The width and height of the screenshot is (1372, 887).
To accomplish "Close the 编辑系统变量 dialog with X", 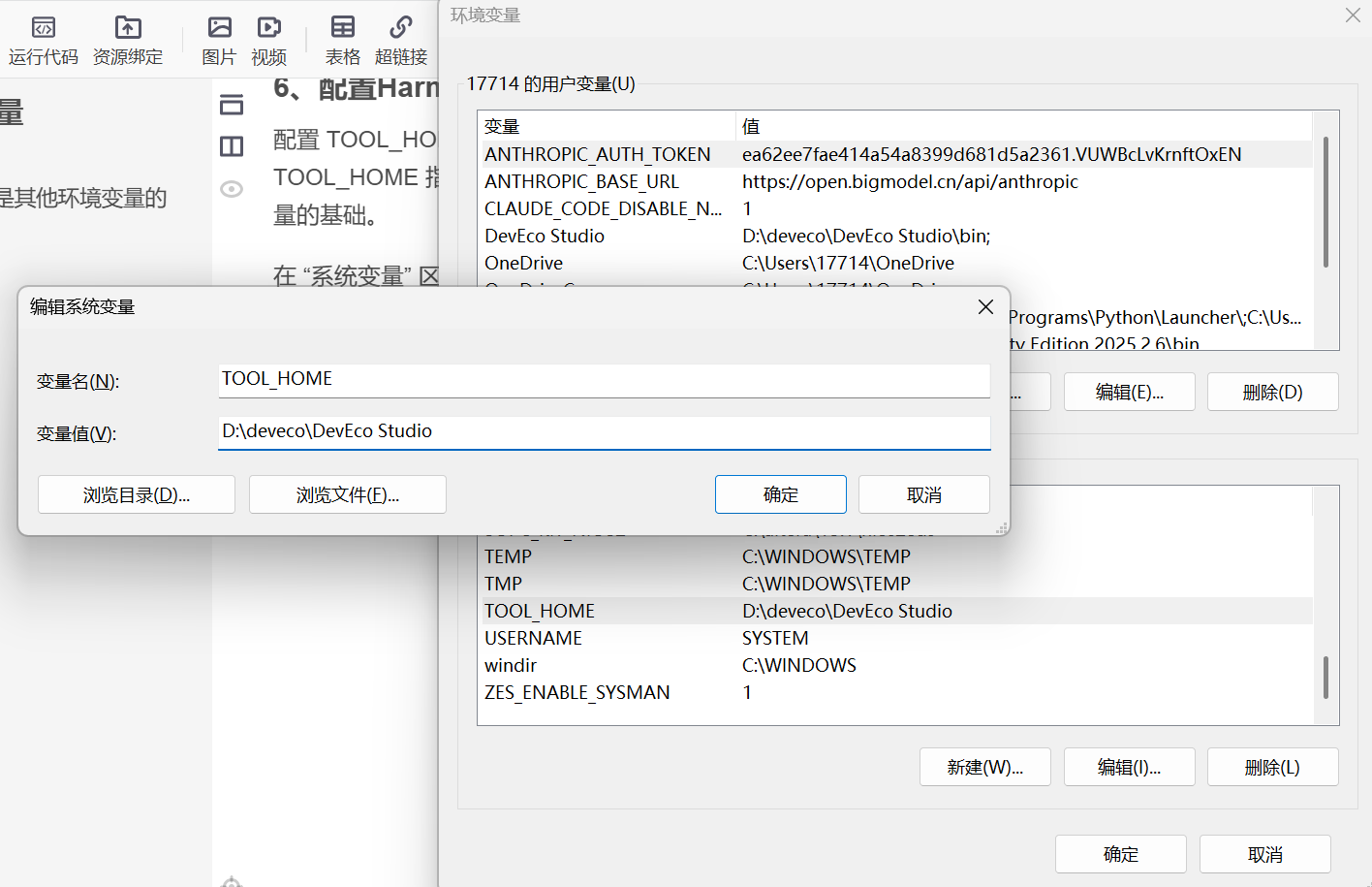I will click(x=985, y=306).
